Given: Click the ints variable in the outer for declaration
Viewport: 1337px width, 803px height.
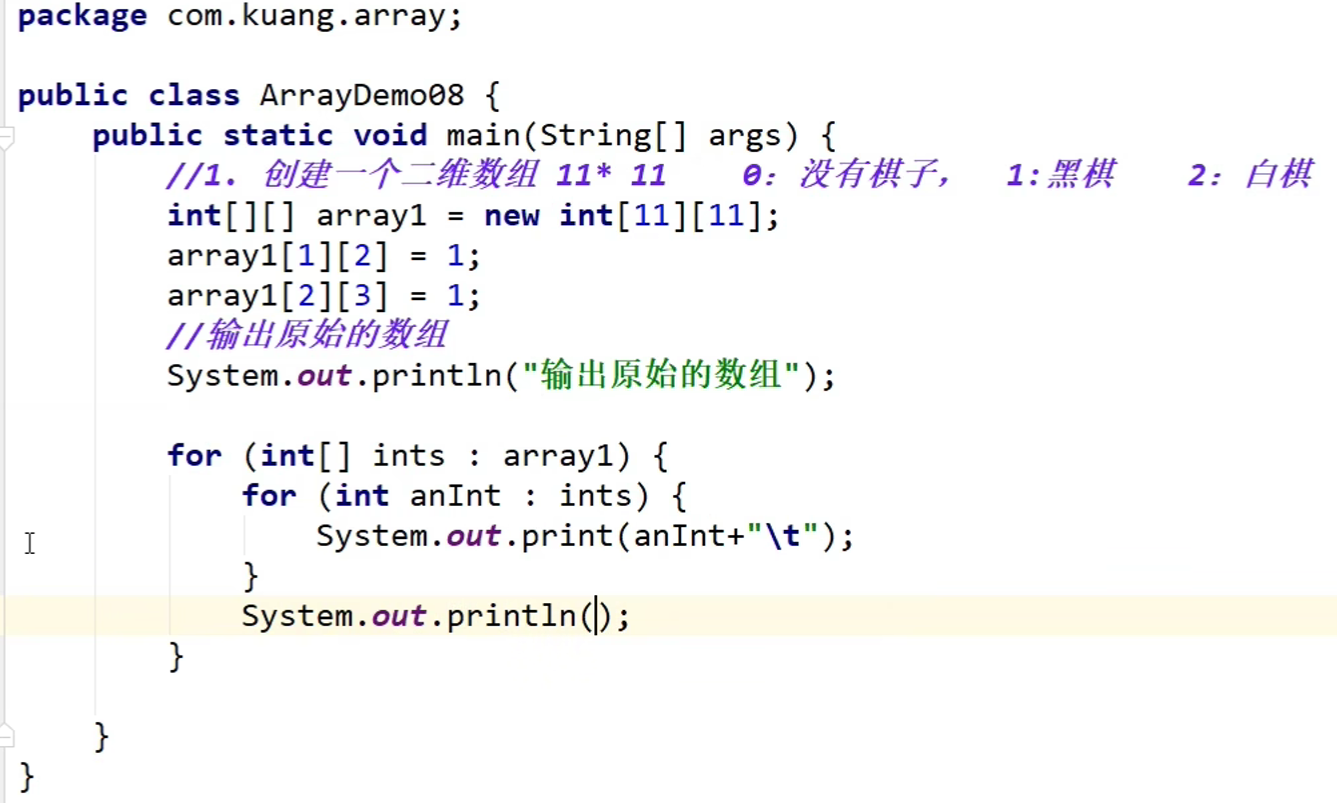Looking at the screenshot, I should (408, 456).
